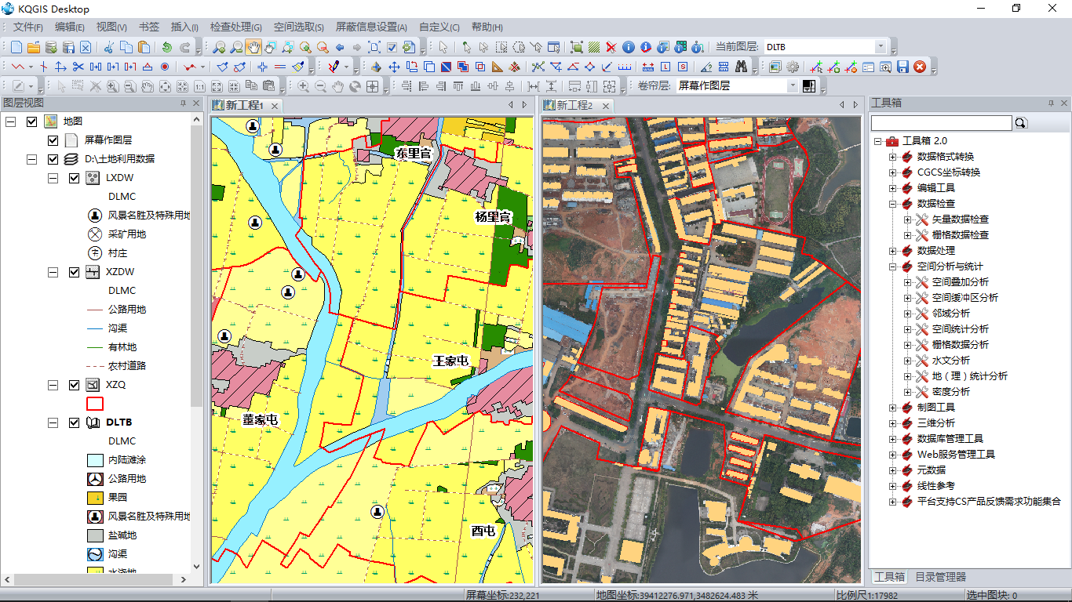Open the 当前图层 DLTB dropdown
This screenshot has height=602, width=1072.
click(x=880, y=47)
